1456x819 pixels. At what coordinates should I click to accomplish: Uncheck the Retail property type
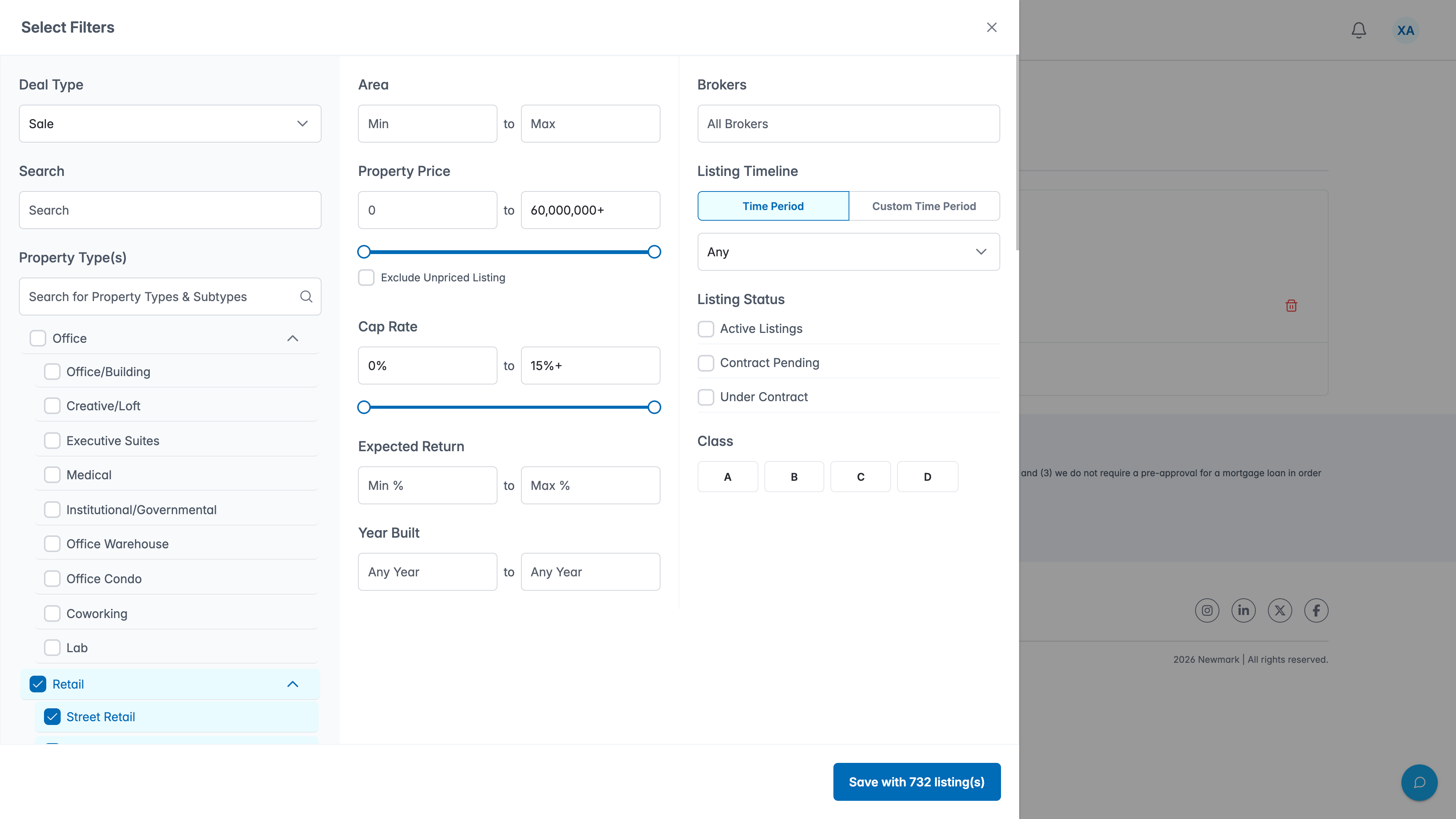pyautogui.click(x=38, y=684)
